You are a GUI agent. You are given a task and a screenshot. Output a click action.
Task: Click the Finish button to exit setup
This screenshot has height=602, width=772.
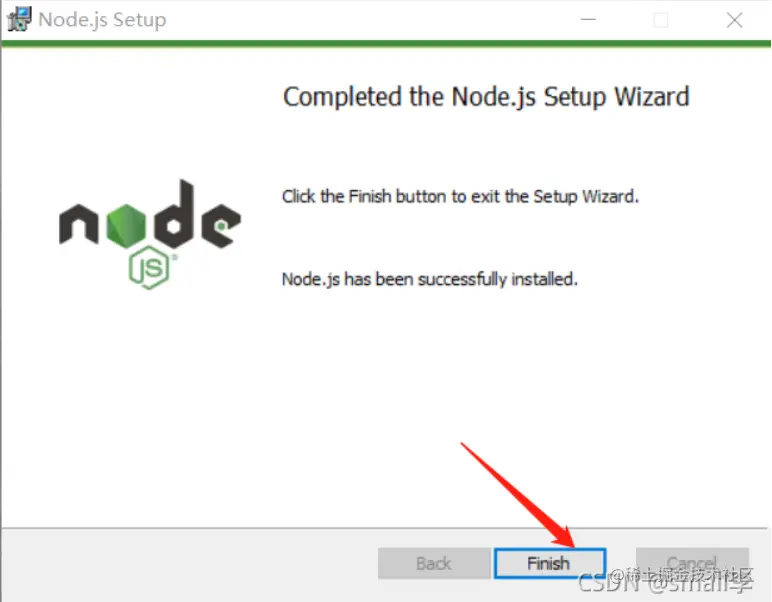pos(549,563)
